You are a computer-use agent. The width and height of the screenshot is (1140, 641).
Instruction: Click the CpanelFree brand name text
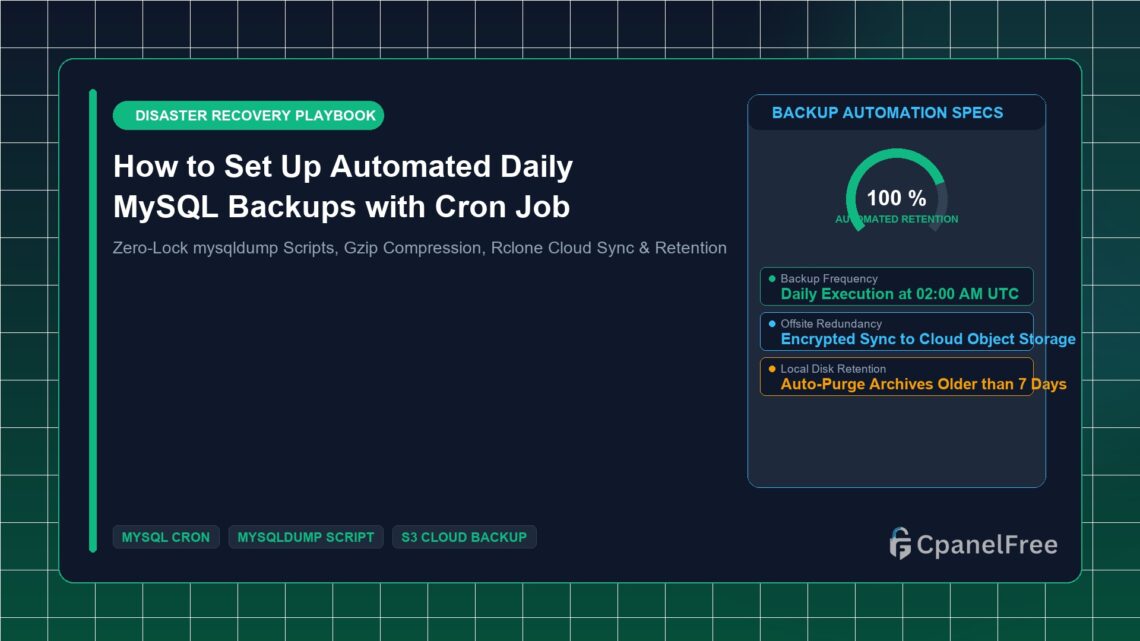(987, 544)
